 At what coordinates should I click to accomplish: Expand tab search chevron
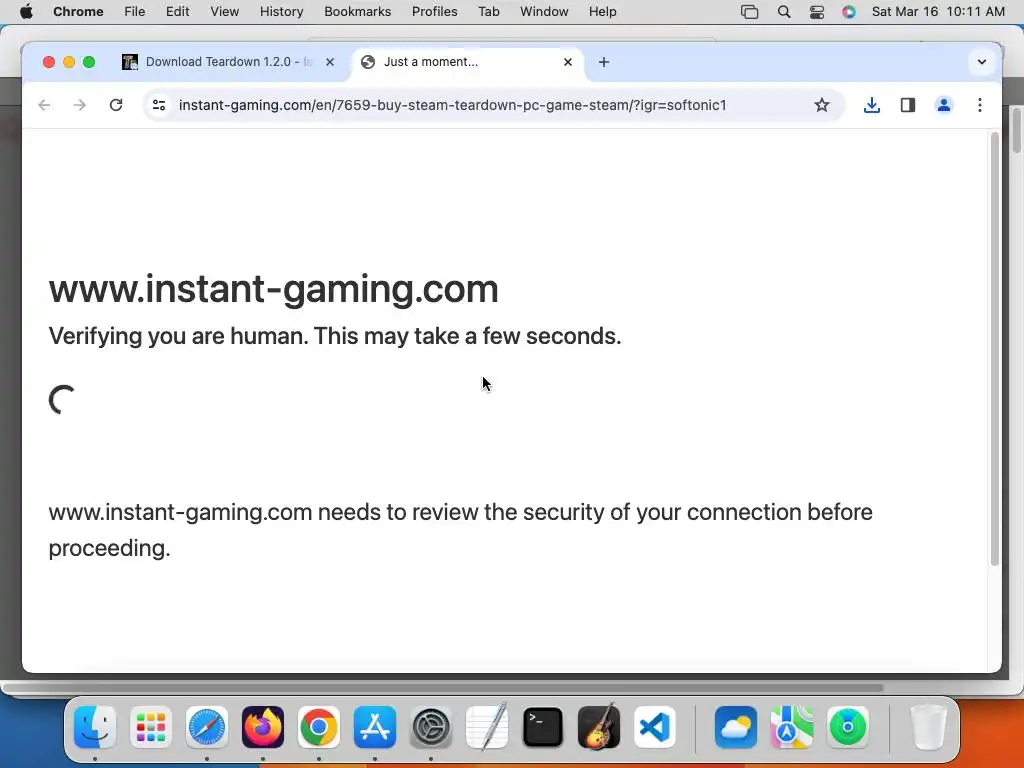tap(982, 62)
